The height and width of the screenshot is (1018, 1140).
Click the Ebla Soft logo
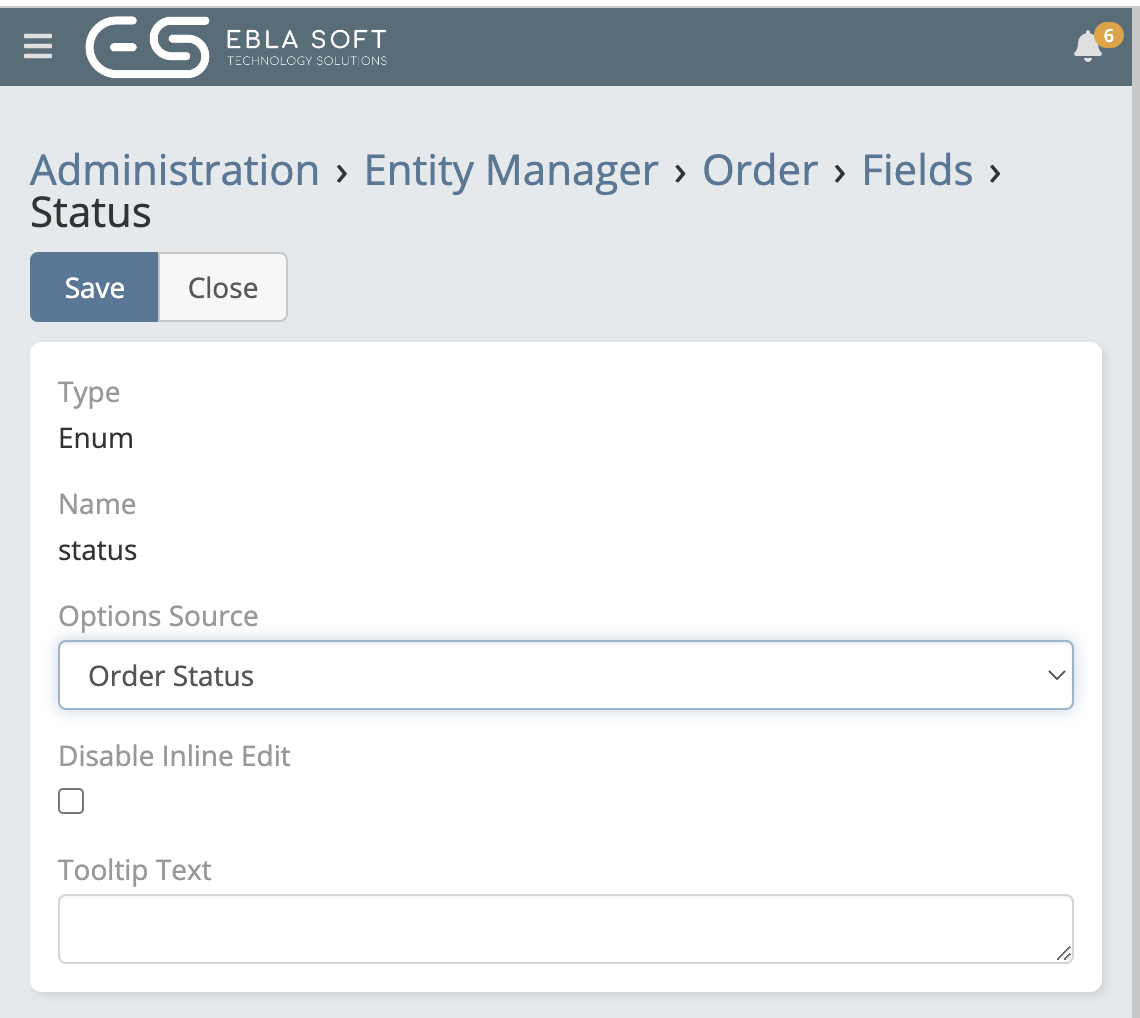(148, 46)
